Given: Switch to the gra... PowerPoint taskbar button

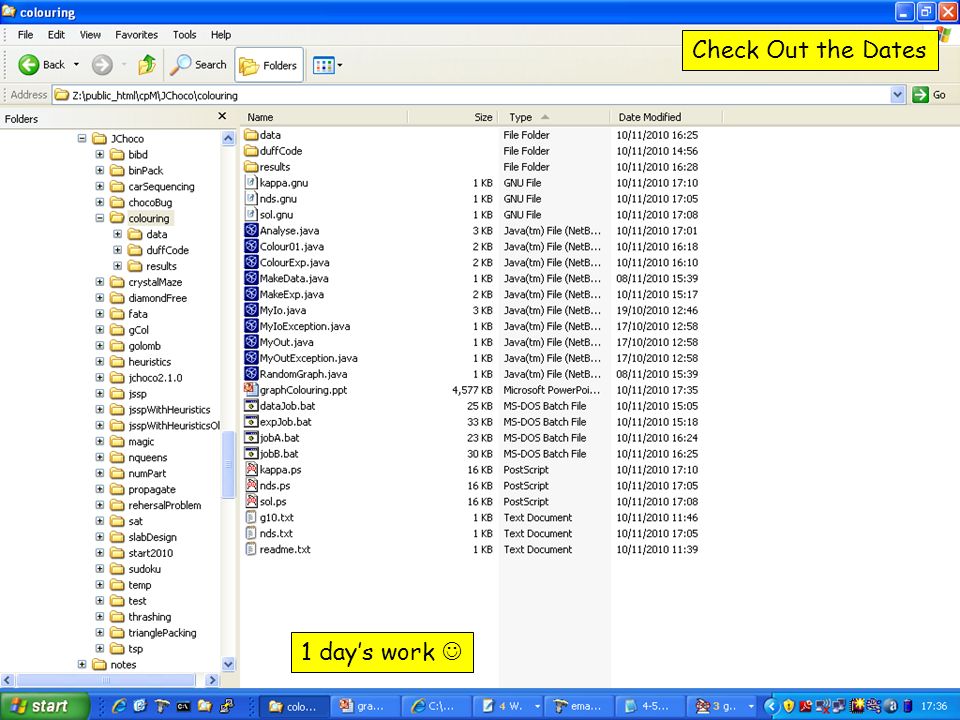Looking at the screenshot, I should point(364,706).
